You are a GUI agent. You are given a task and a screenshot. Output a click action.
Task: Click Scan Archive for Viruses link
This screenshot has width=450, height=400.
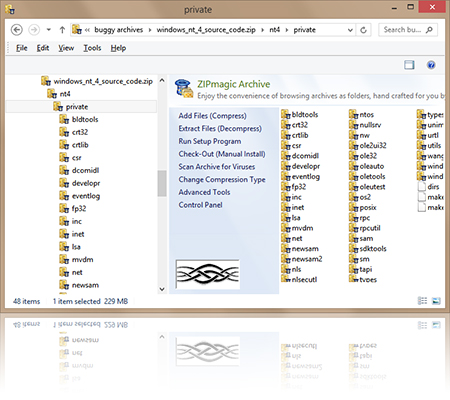pos(217,167)
